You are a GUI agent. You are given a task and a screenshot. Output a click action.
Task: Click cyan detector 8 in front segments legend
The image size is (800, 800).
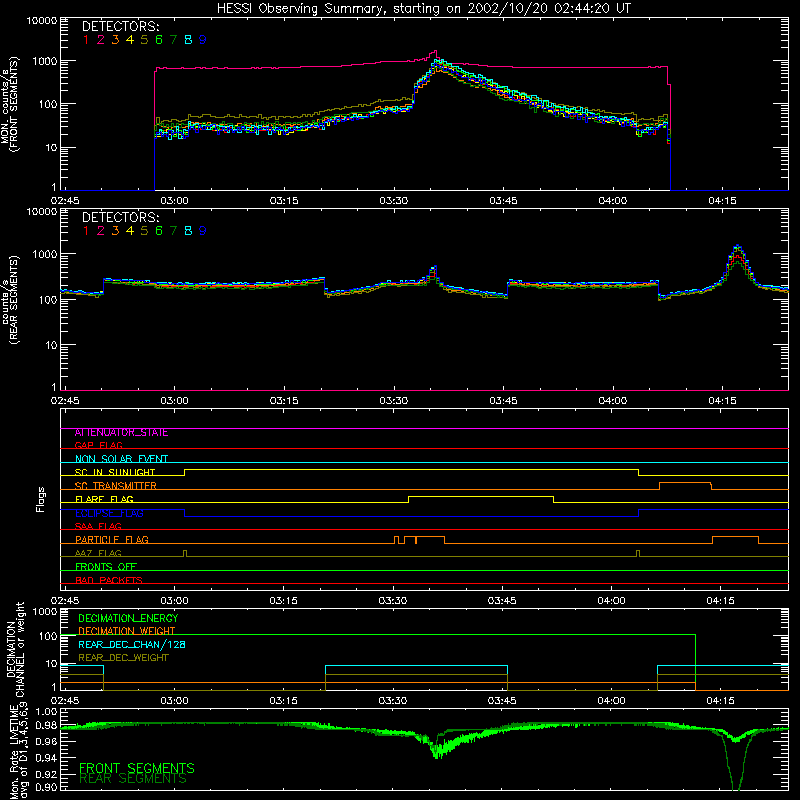point(188,39)
